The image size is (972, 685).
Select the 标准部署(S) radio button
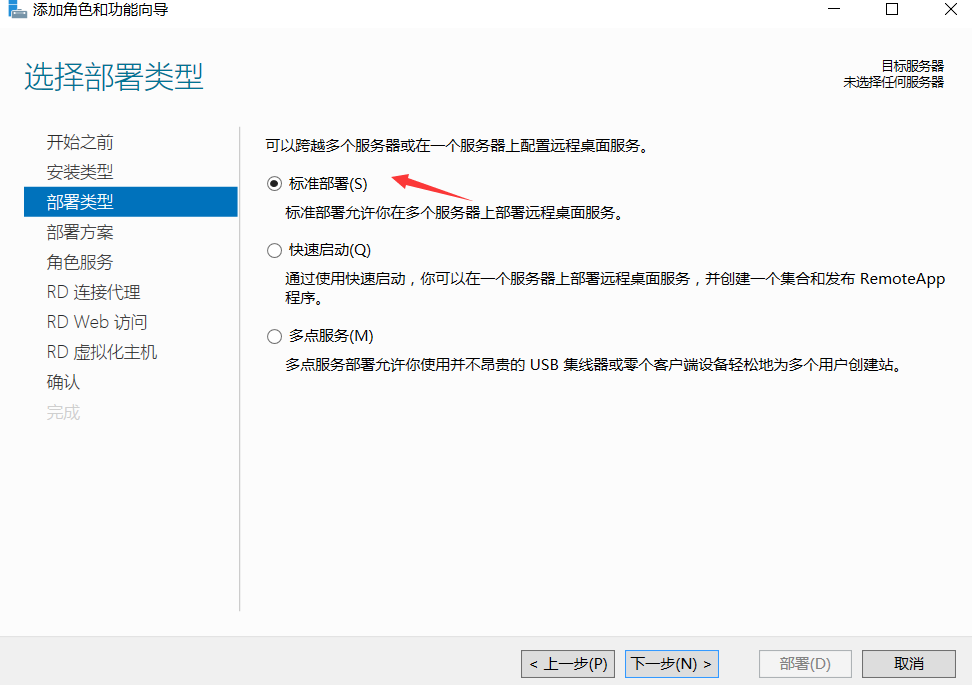tap(275, 184)
